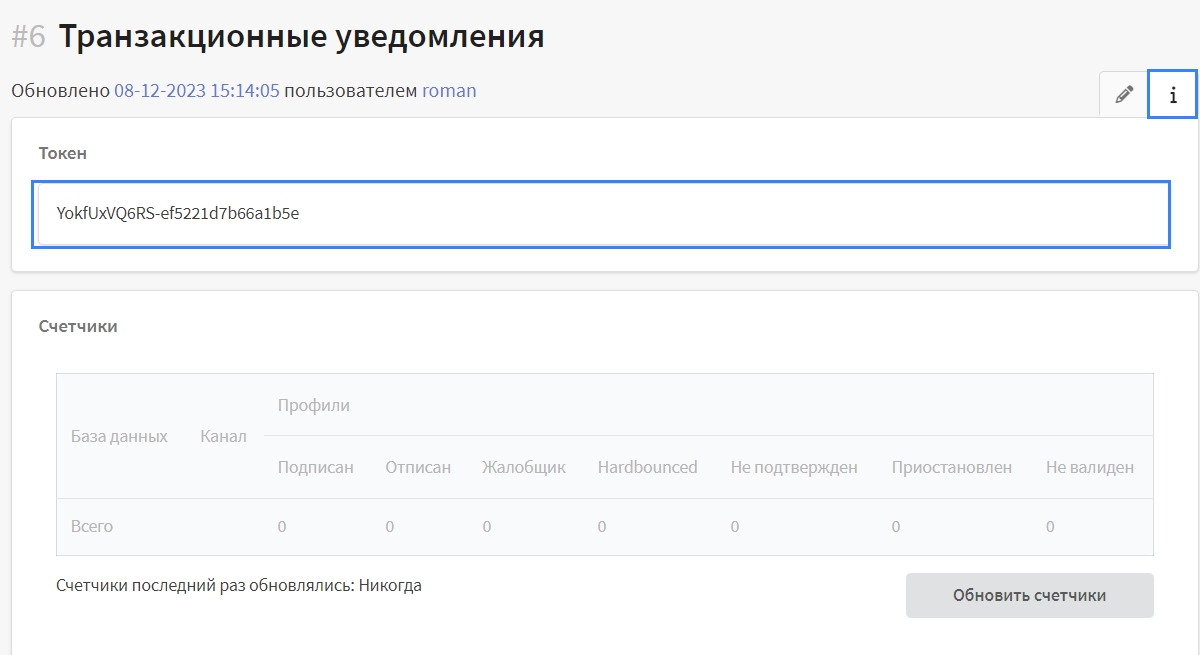Click the Не подтвержден column header
This screenshot has width=1200, height=655.
tap(794, 467)
